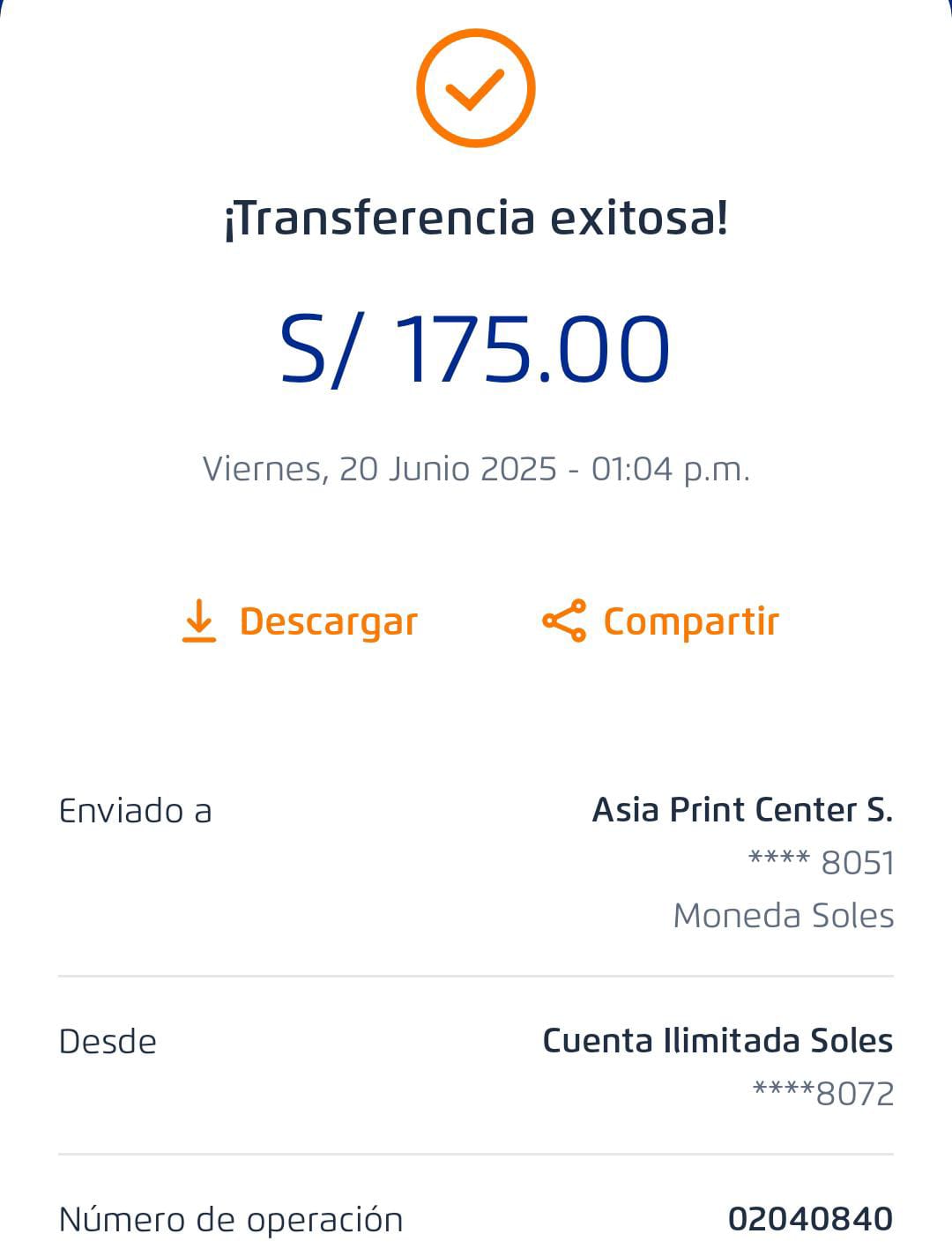Screen dimensions: 952x1256
Task: Click source account ending in 8072
Action: [x=823, y=1094]
